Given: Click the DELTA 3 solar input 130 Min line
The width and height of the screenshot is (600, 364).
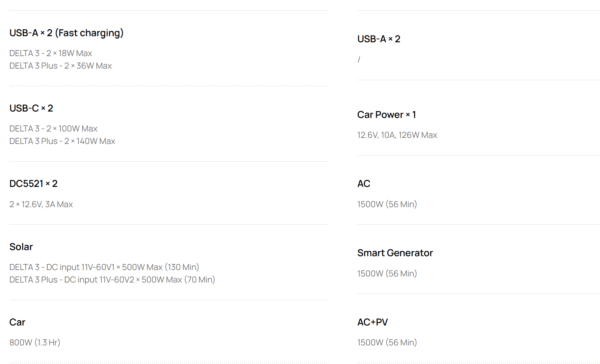Looking at the screenshot, I should (104, 267).
